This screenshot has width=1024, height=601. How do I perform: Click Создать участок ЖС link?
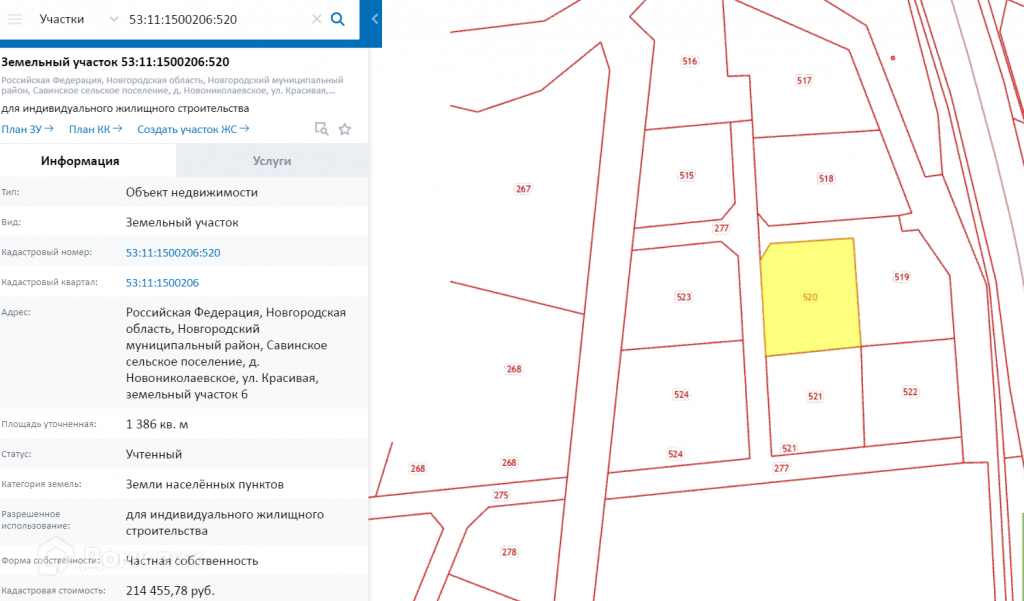pos(193,129)
